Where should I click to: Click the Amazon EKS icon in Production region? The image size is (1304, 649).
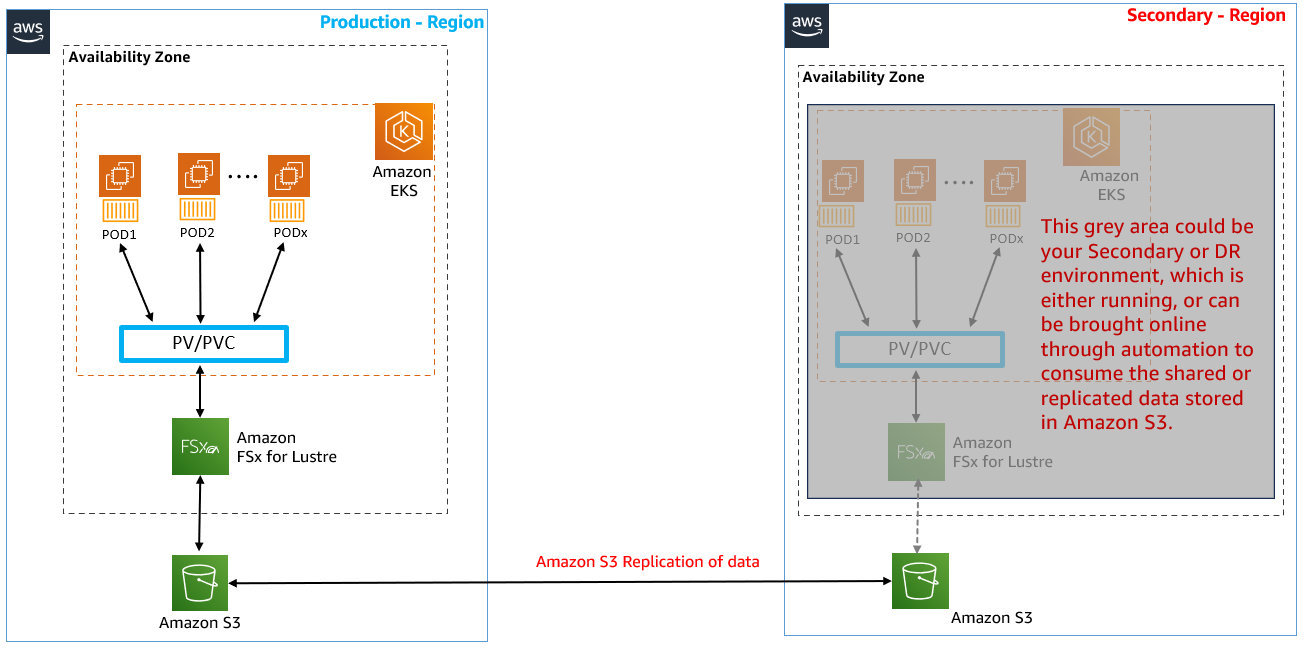404,131
